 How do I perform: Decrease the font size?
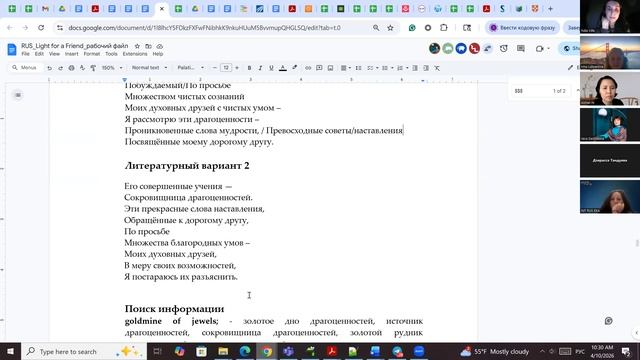coord(215,68)
